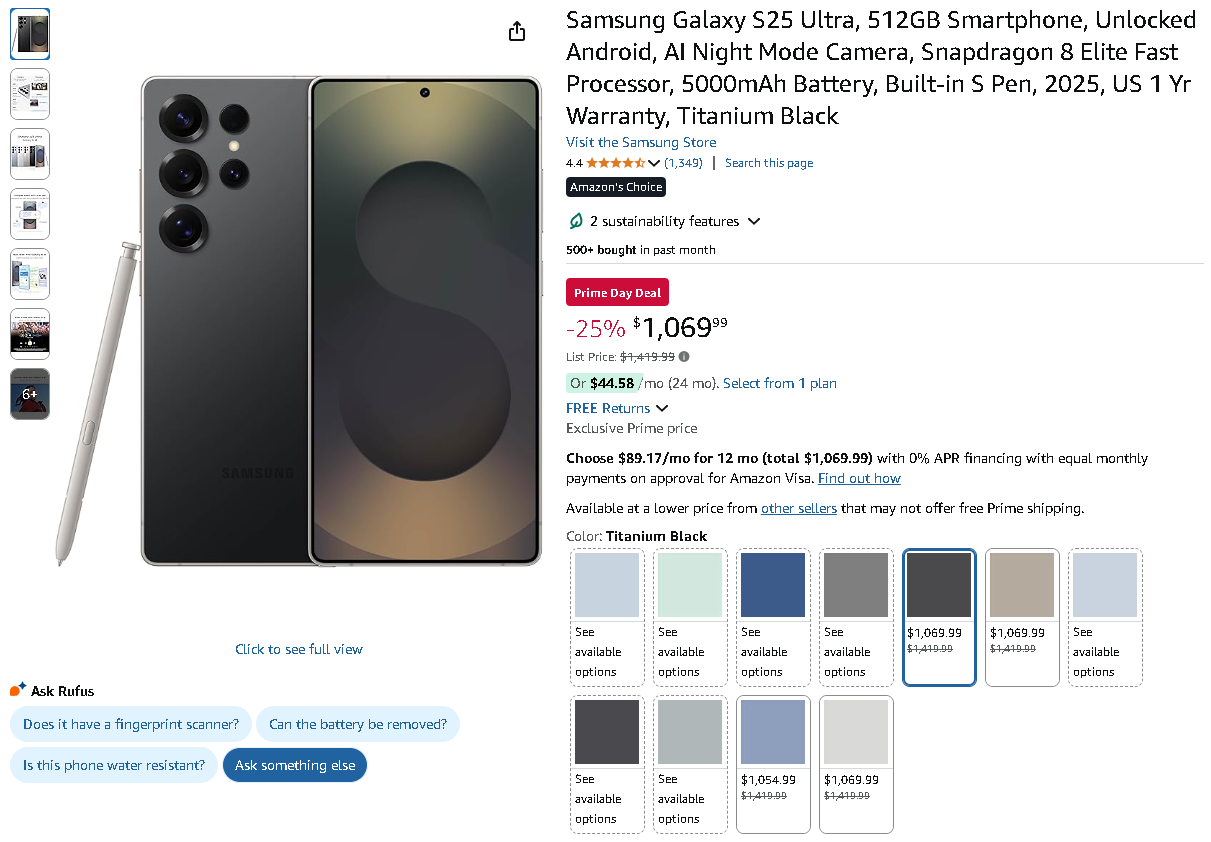
Task: Open the 6+ more images thumbnail
Action: coord(30,394)
